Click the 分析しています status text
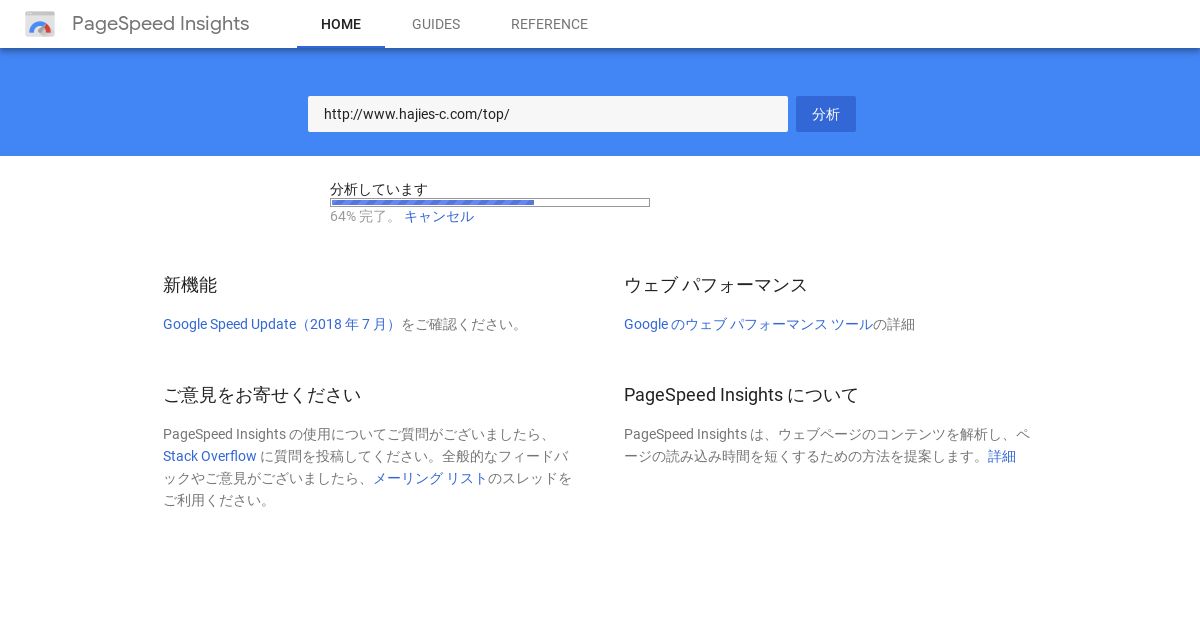 (379, 189)
